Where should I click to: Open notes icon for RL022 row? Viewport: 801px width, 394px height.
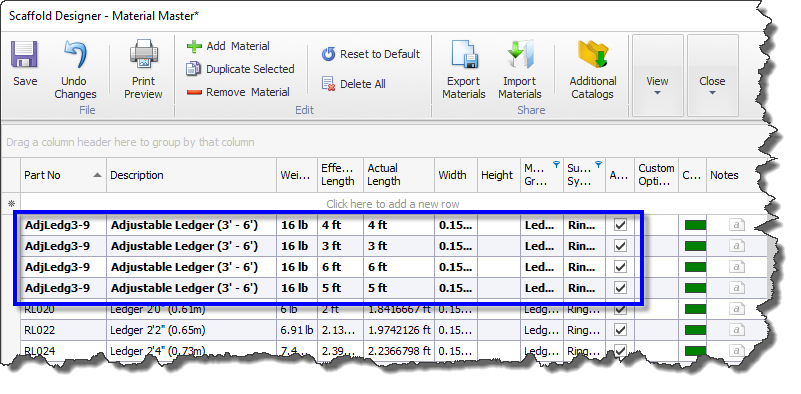click(736, 330)
